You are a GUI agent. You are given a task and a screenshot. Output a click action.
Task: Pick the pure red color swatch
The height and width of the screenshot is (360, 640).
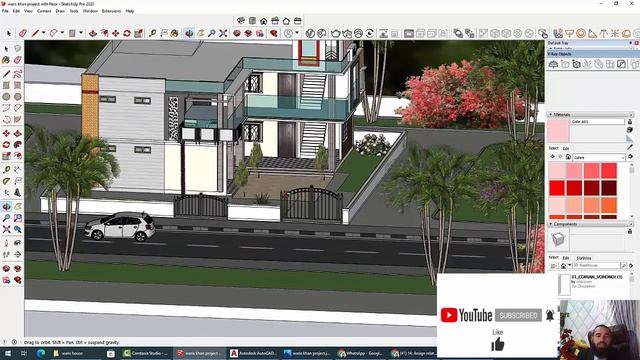click(557, 188)
